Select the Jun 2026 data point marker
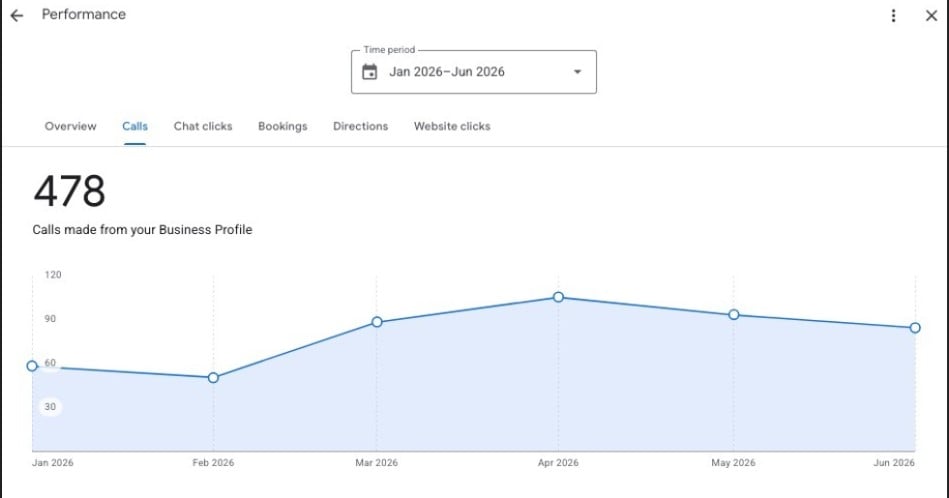Viewport: 949px width, 498px height. pos(915,328)
